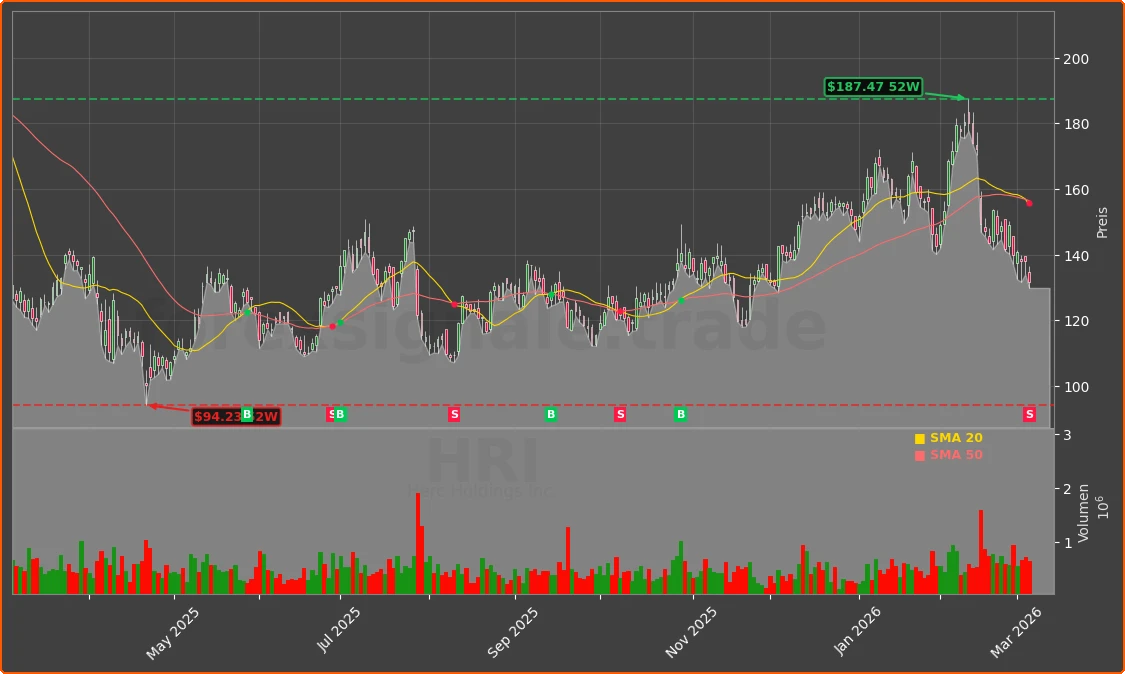The image size is (1125, 674).
Task: Click the green B buy marker below mid-September
Action: [549, 415]
